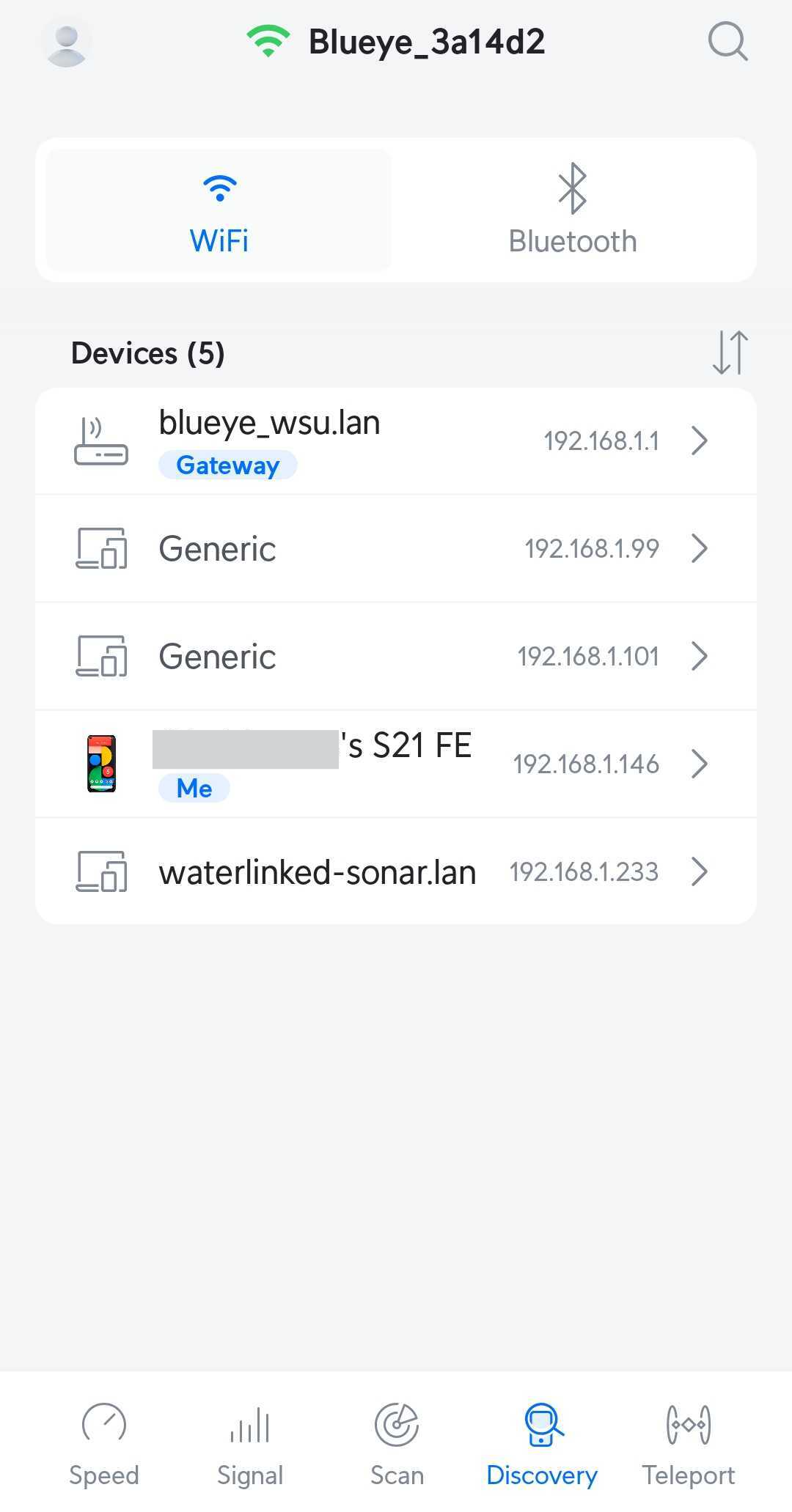The image size is (792, 1512).
Task: Open the Signal bars icon
Action: (250, 1424)
